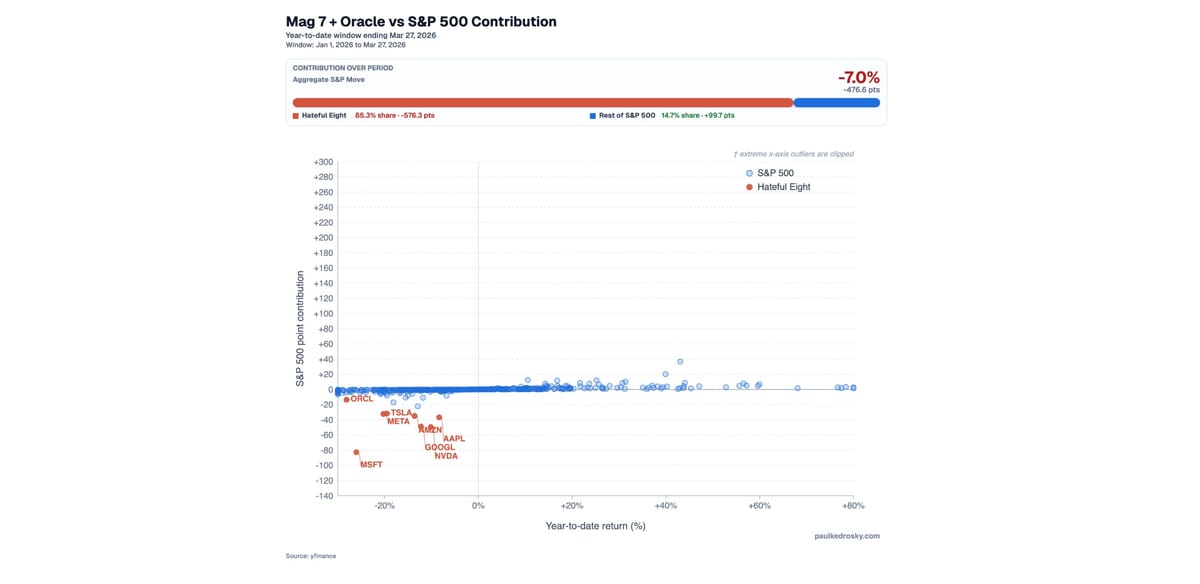Click the red Hateful Eight legend dot
This screenshot has width=1200, height=584.
pyautogui.click(x=750, y=187)
